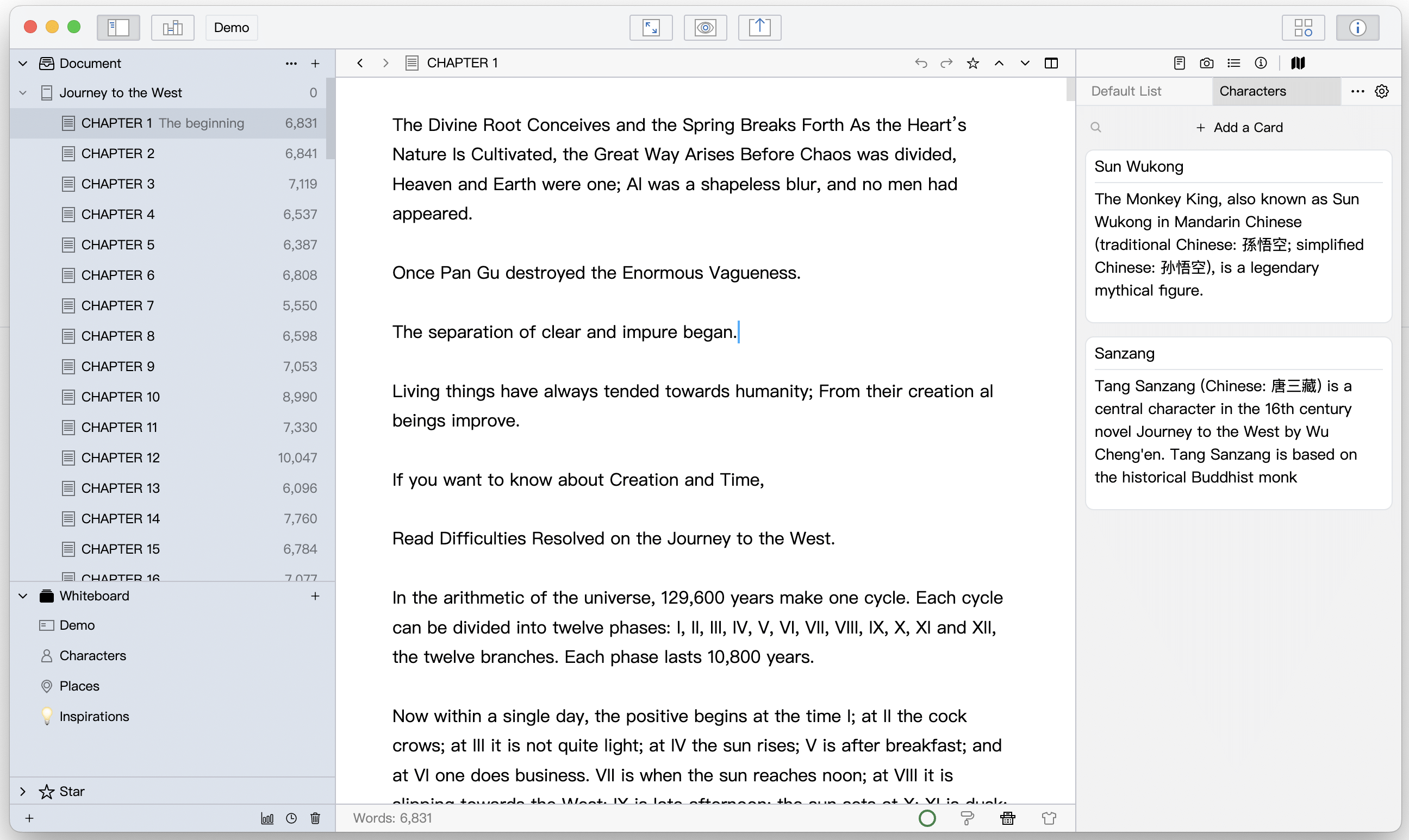The height and width of the screenshot is (840, 1409).
Task: Open the snapshots camera tab
Action: [x=1207, y=63]
